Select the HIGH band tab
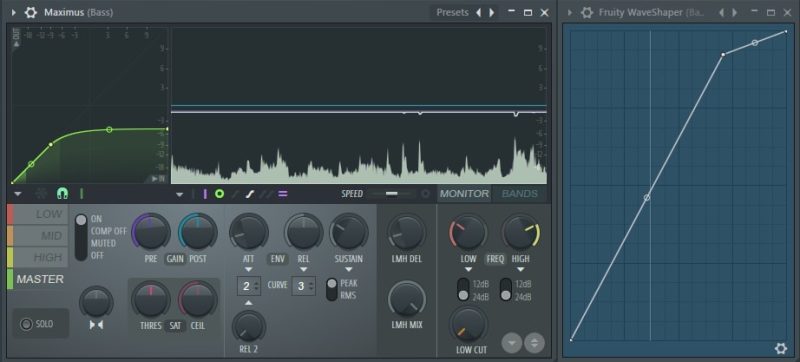 38,257
